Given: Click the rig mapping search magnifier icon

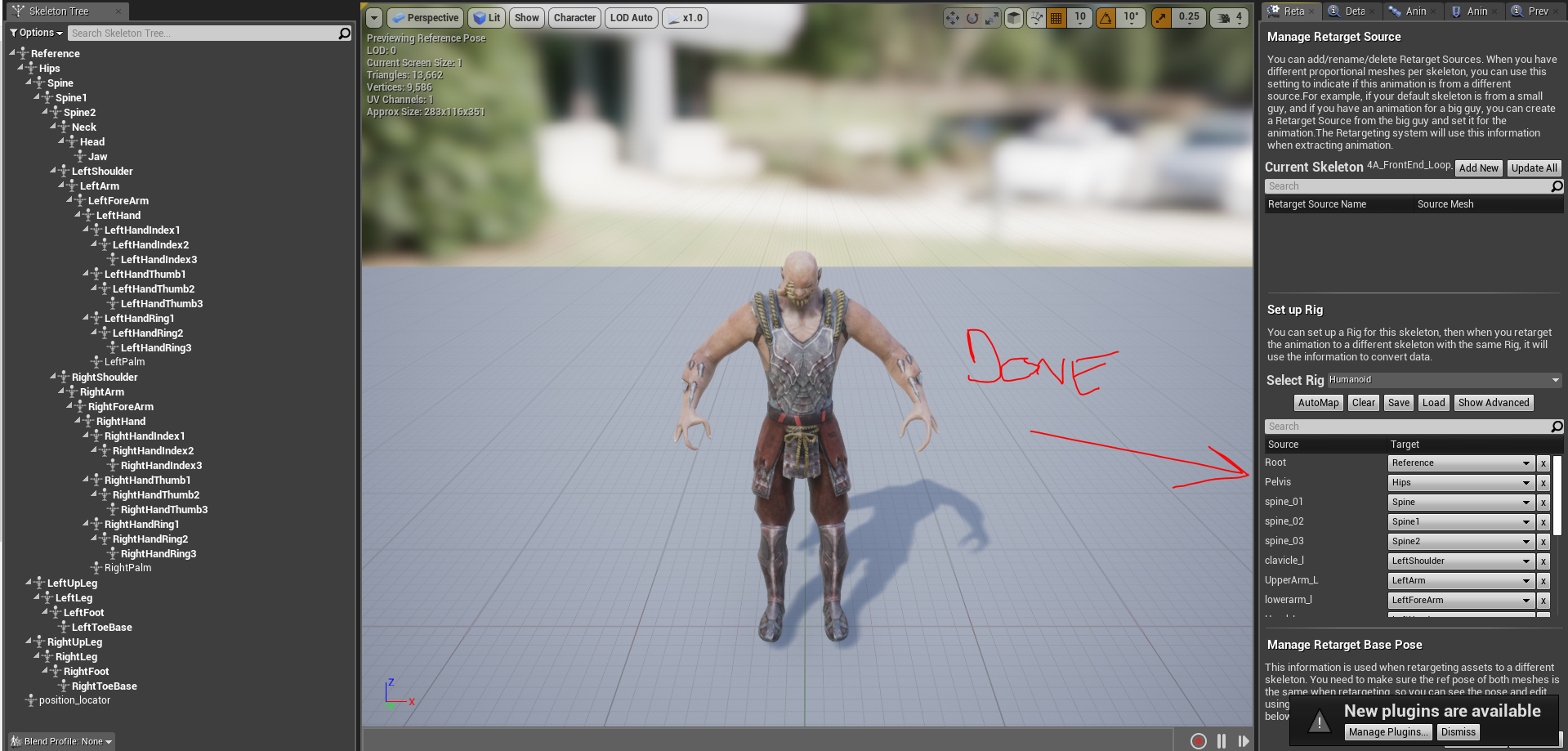Looking at the screenshot, I should pyautogui.click(x=1557, y=427).
